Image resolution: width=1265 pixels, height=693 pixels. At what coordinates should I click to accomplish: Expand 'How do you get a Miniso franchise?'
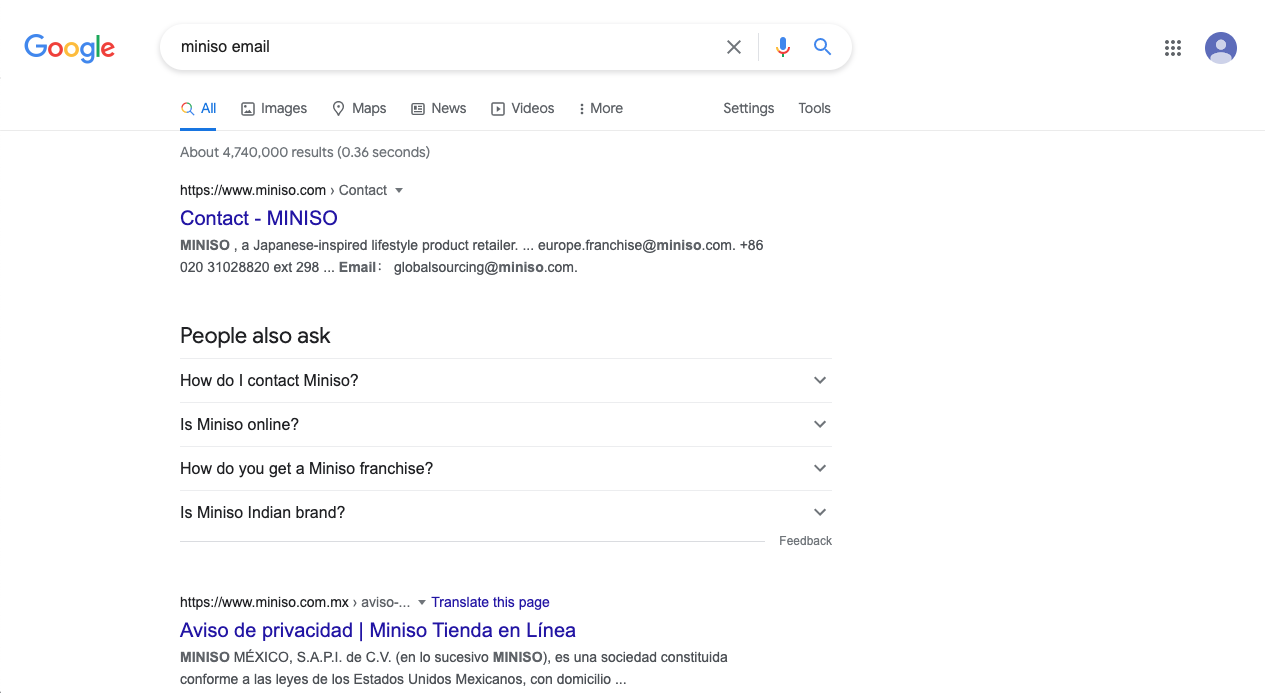pyautogui.click(x=505, y=468)
